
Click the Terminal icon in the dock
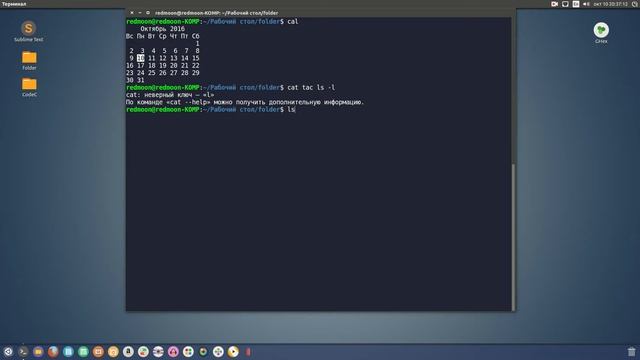pos(23,351)
